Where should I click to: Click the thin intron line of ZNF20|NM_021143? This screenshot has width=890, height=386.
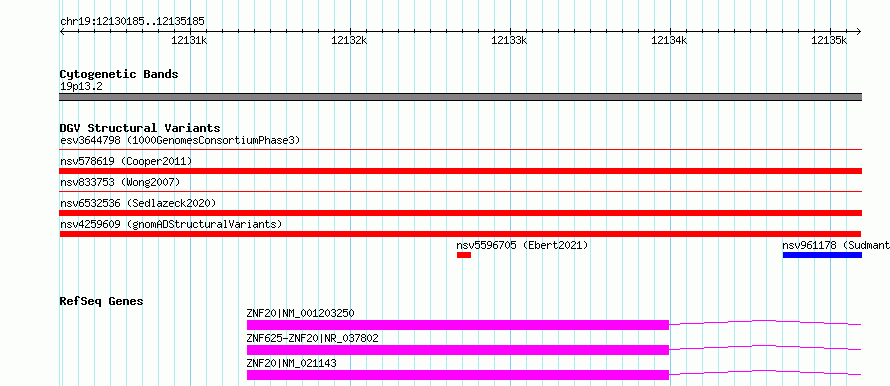coord(765,372)
